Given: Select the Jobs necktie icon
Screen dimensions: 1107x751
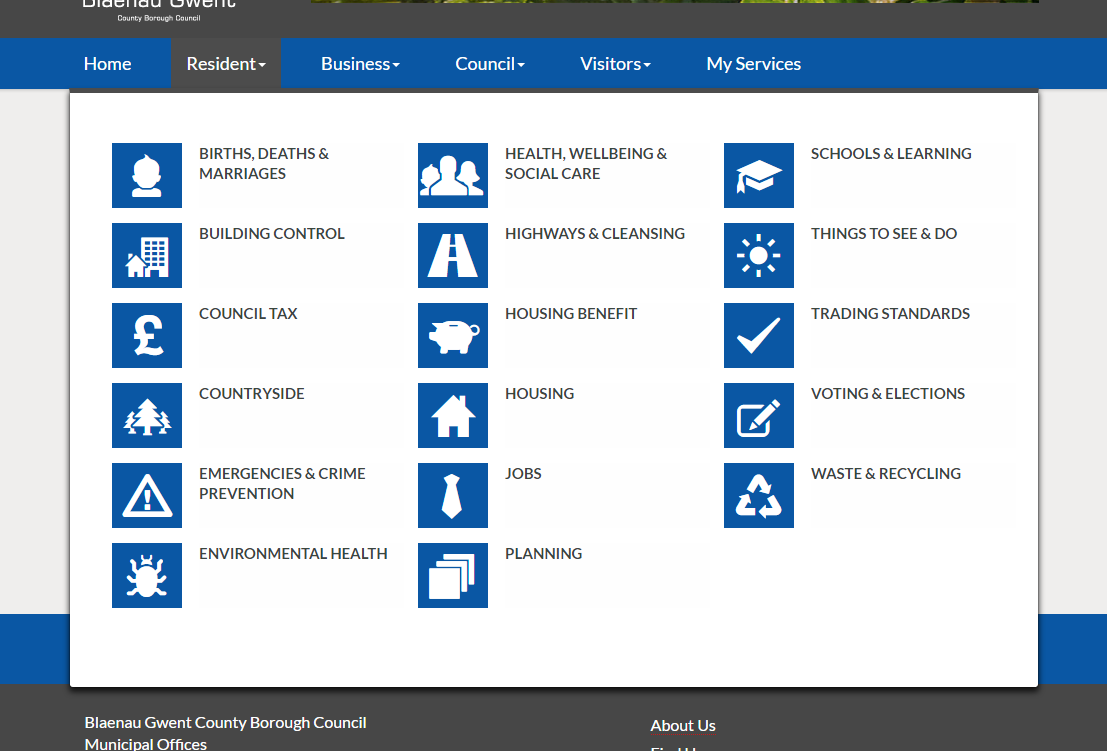Looking at the screenshot, I should [x=453, y=495].
